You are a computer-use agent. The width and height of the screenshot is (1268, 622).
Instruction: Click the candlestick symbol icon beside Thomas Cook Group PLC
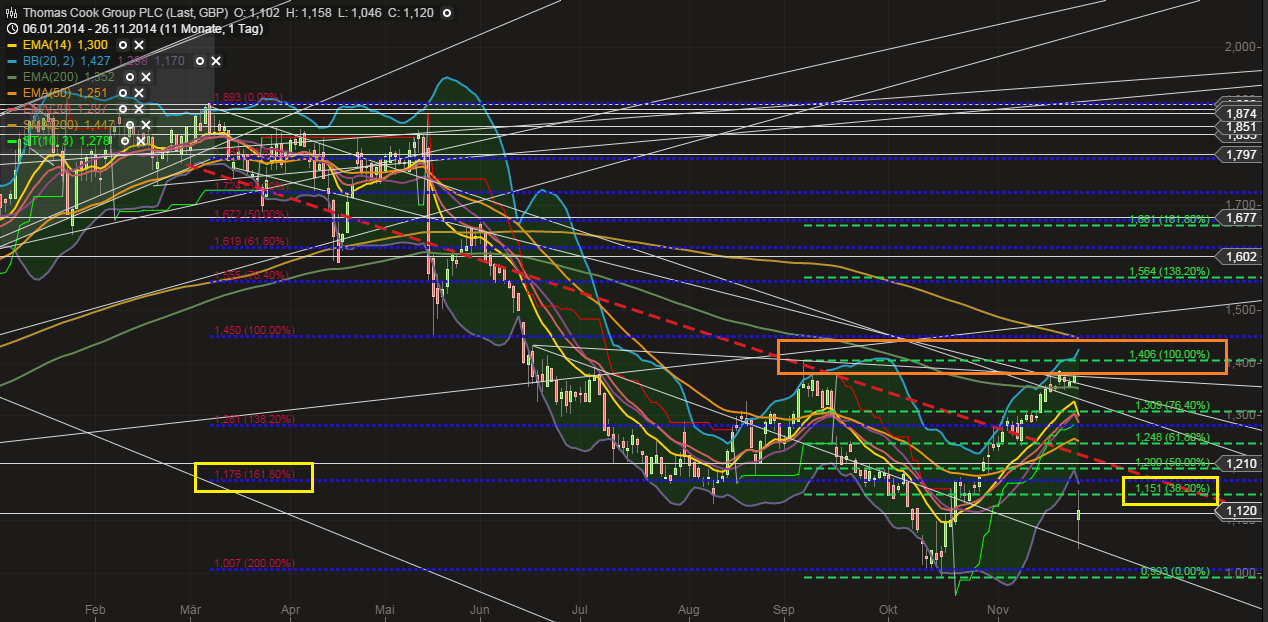tap(11, 12)
